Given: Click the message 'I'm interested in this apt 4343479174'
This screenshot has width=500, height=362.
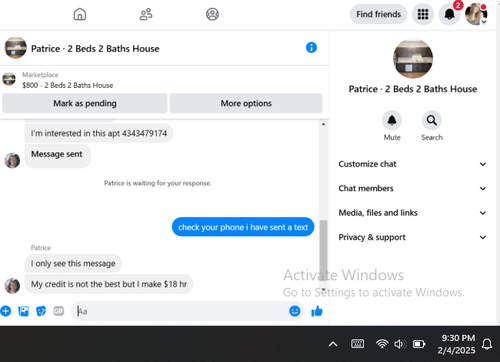Looking at the screenshot, I should (99, 133).
